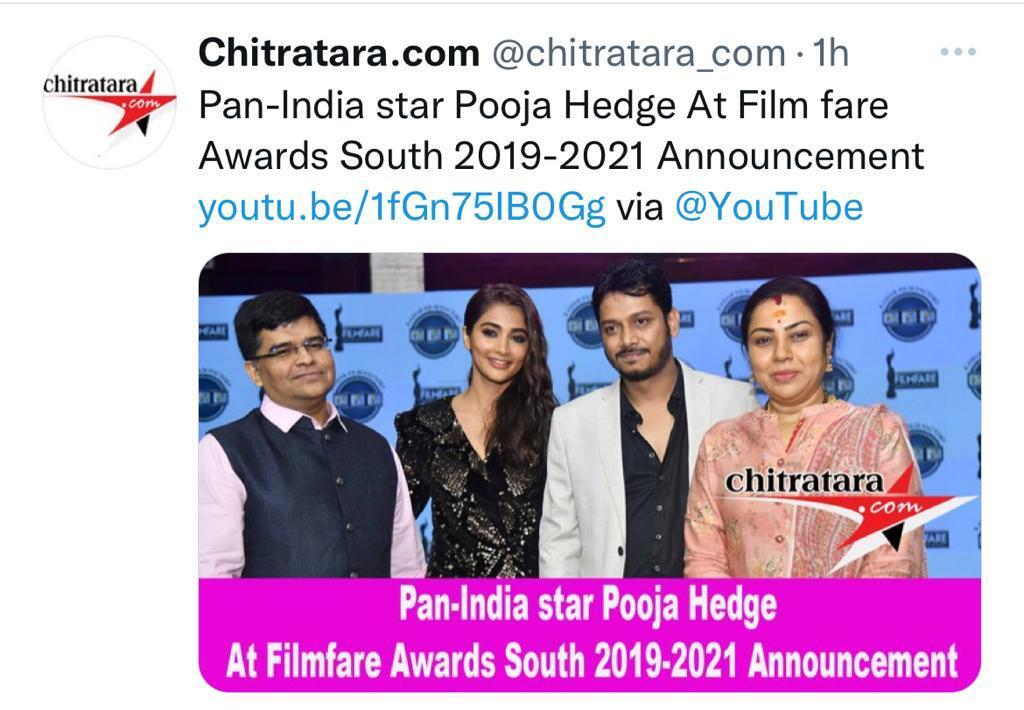Click the Chitratara.com profile avatar

(109, 103)
